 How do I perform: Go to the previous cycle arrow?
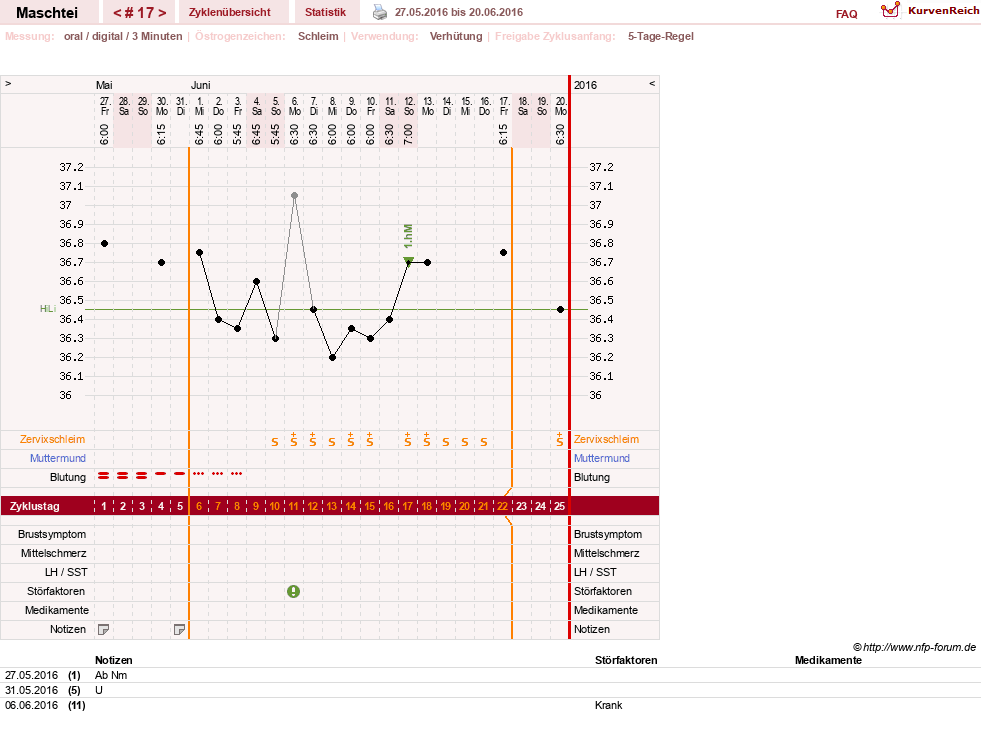pyautogui.click(x=118, y=13)
